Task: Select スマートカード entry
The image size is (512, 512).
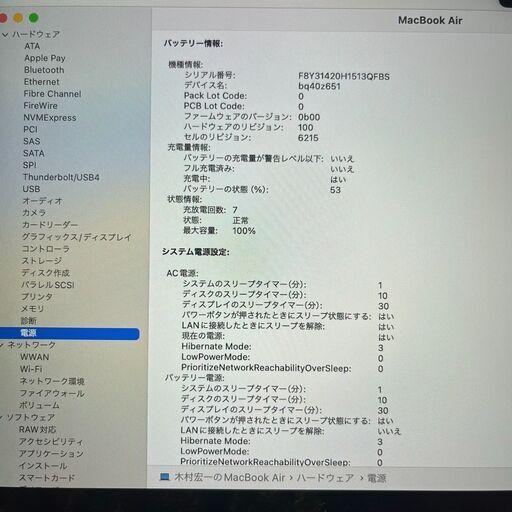Action: click(x=47, y=478)
